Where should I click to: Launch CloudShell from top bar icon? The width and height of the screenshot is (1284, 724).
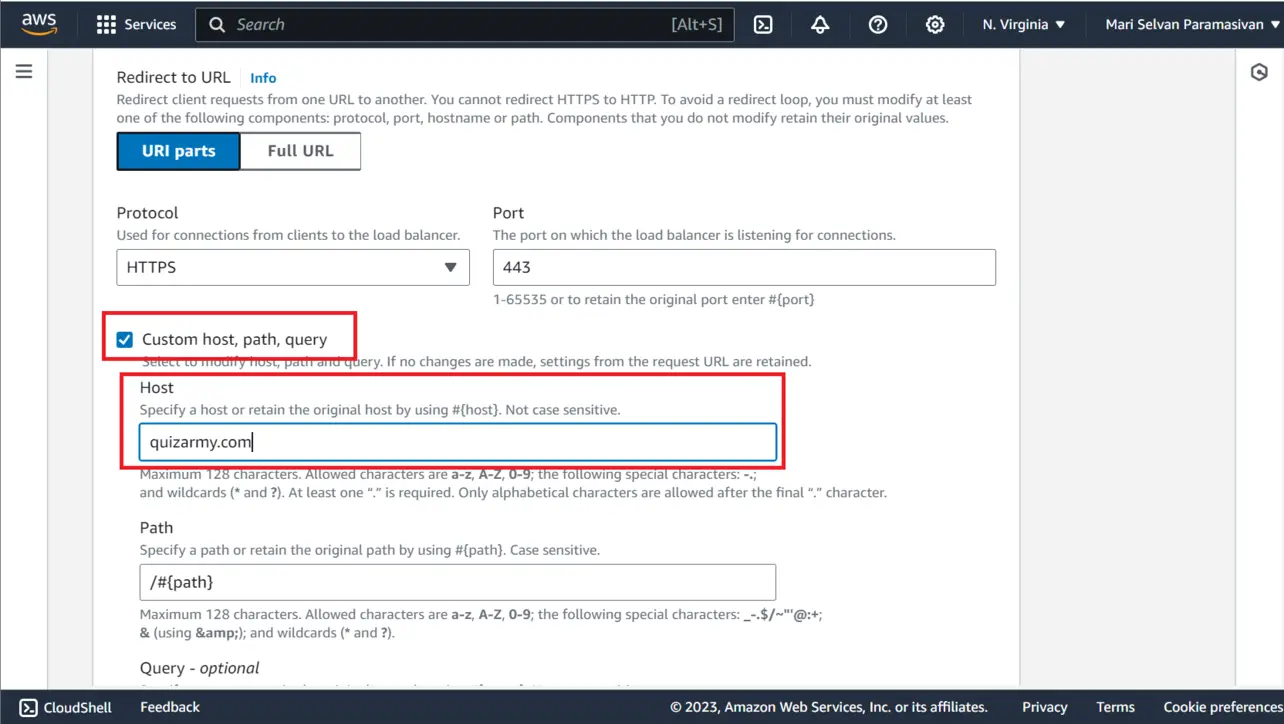(x=763, y=24)
